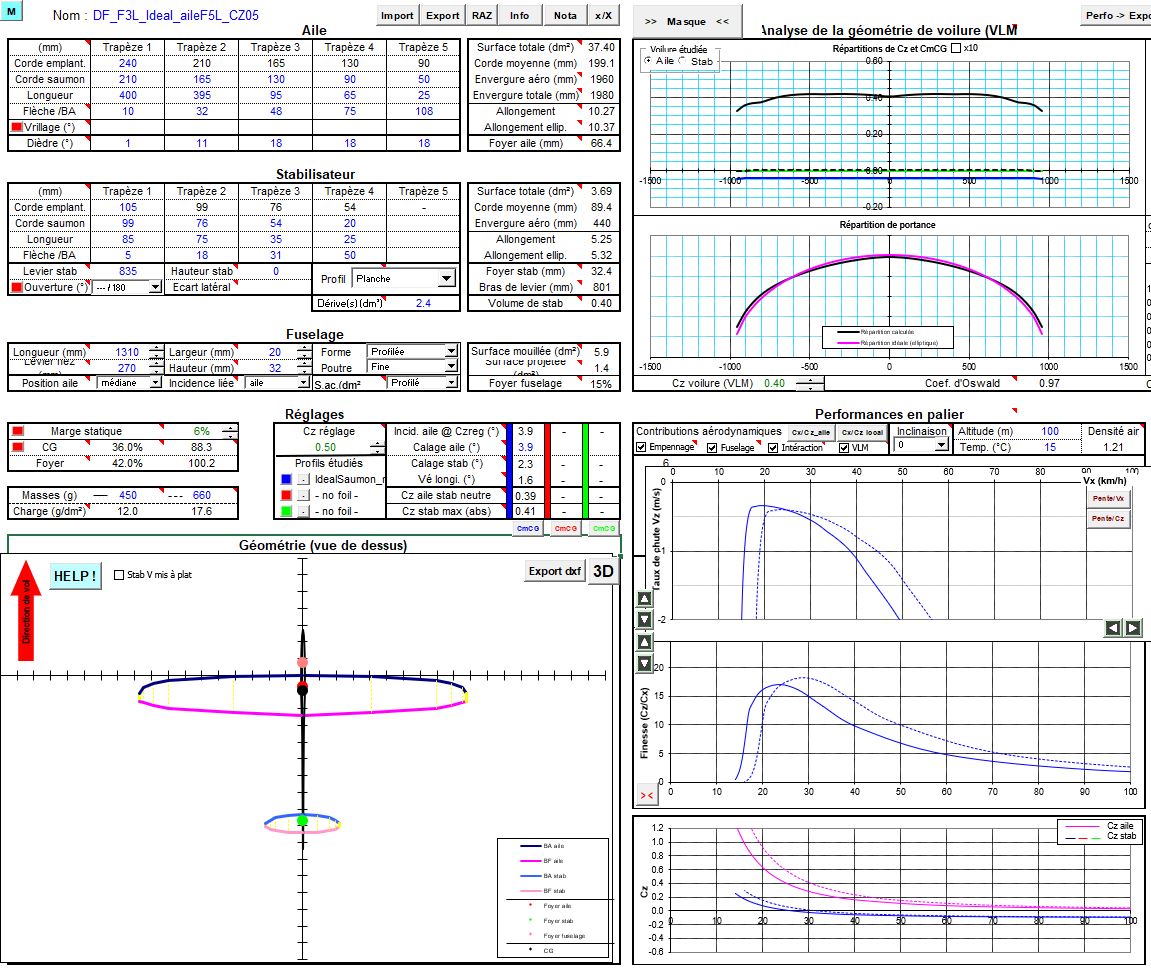Toggle the Empennage contribution checkbox
The image size is (1151, 969).
click(x=641, y=447)
